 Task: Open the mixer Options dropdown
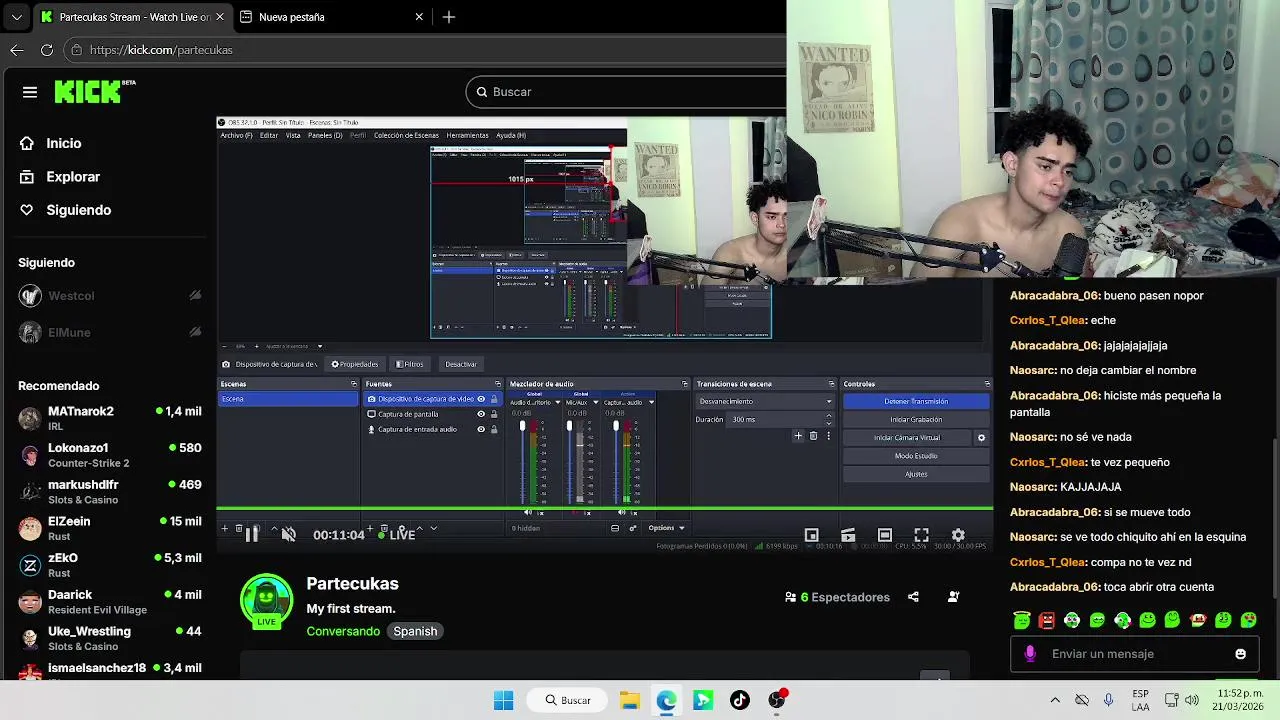[x=667, y=528]
